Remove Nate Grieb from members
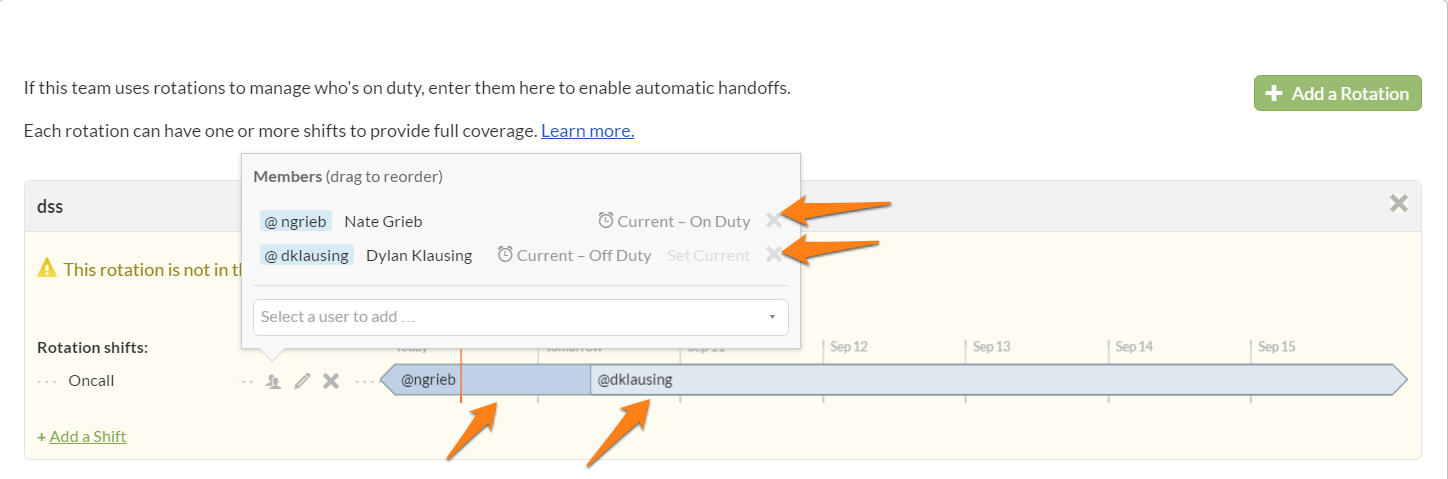Image resolution: width=1448 pixels, height=479 pixels. (773, 221)
